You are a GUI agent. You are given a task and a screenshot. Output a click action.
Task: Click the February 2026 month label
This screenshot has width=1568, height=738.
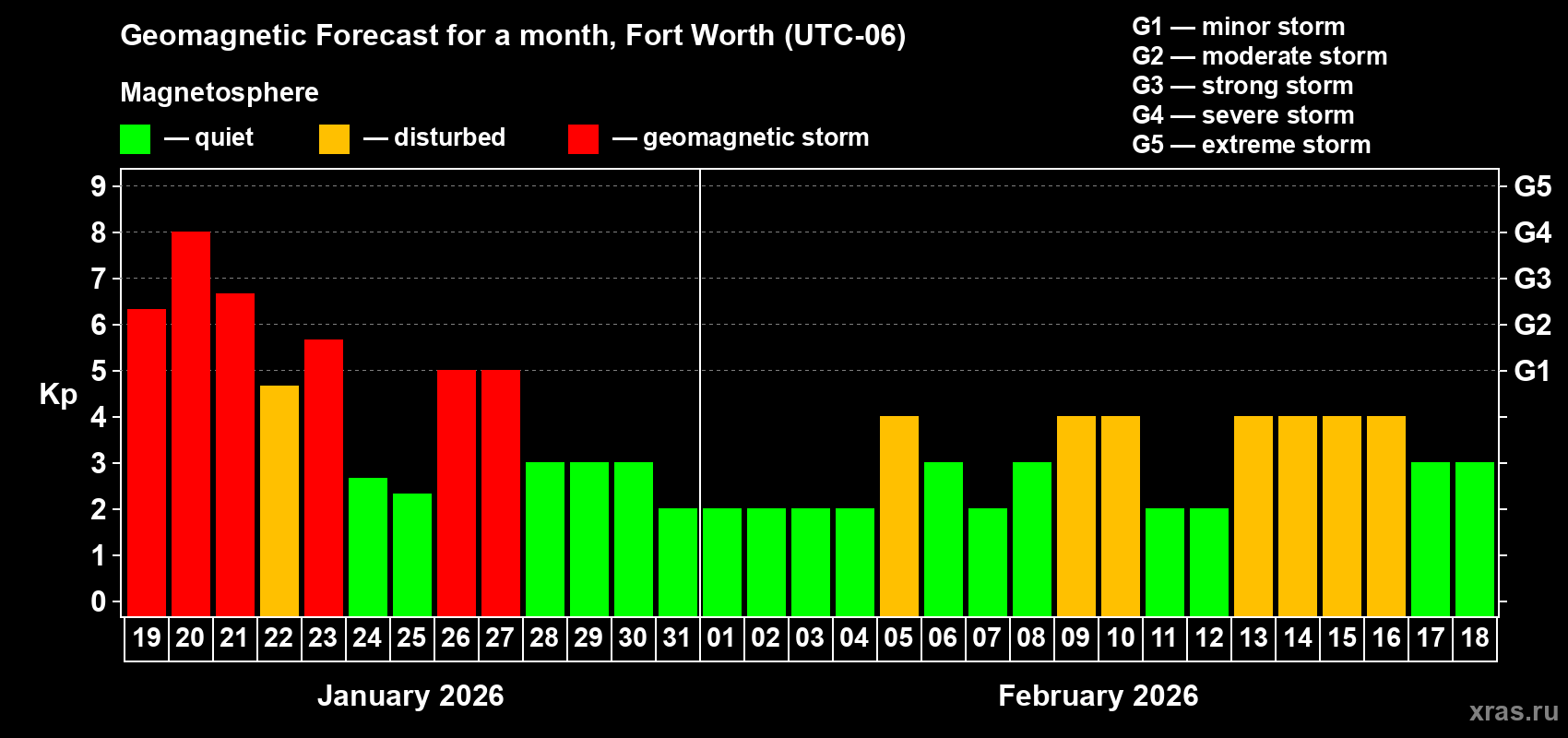1099,696
